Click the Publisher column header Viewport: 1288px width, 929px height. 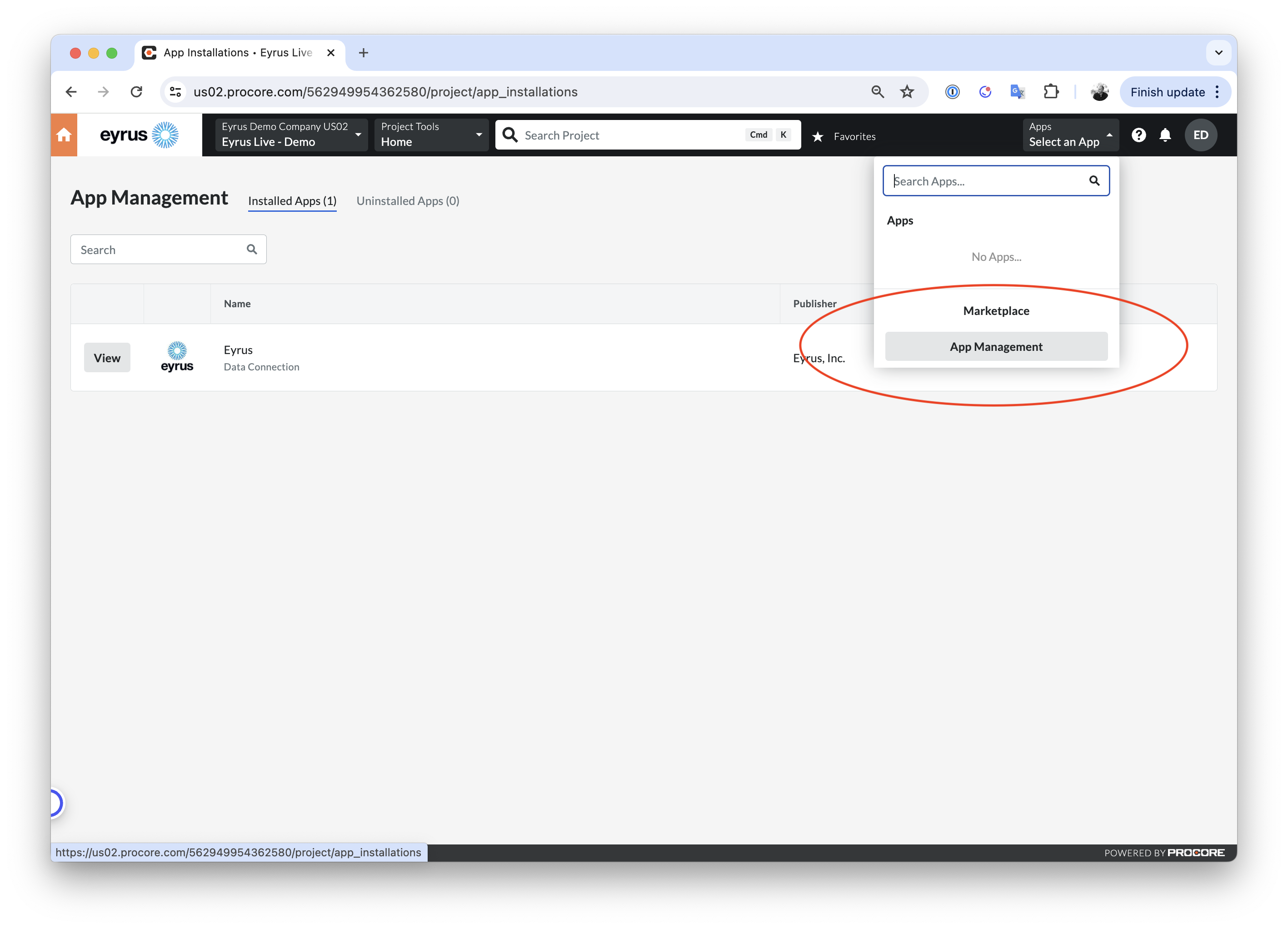click(815, 304)
